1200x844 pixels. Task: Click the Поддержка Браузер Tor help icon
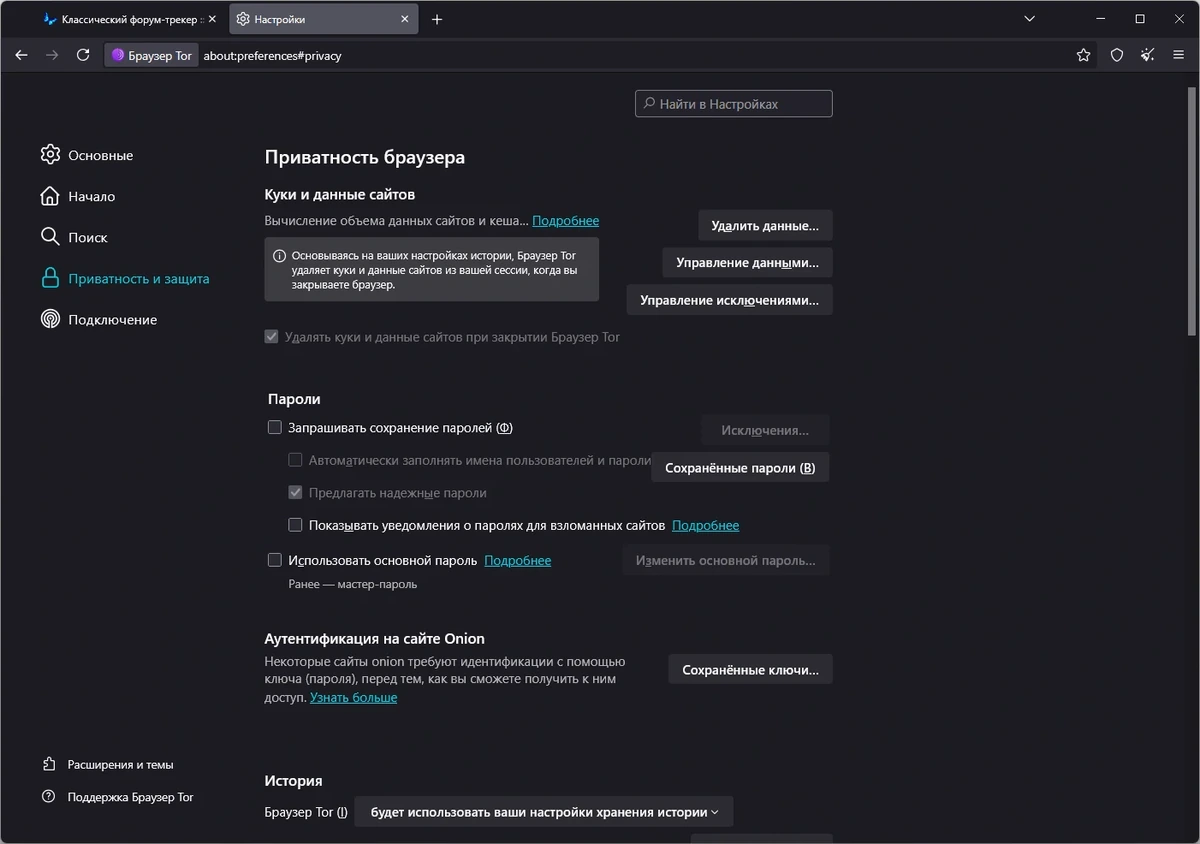[49, 797]
